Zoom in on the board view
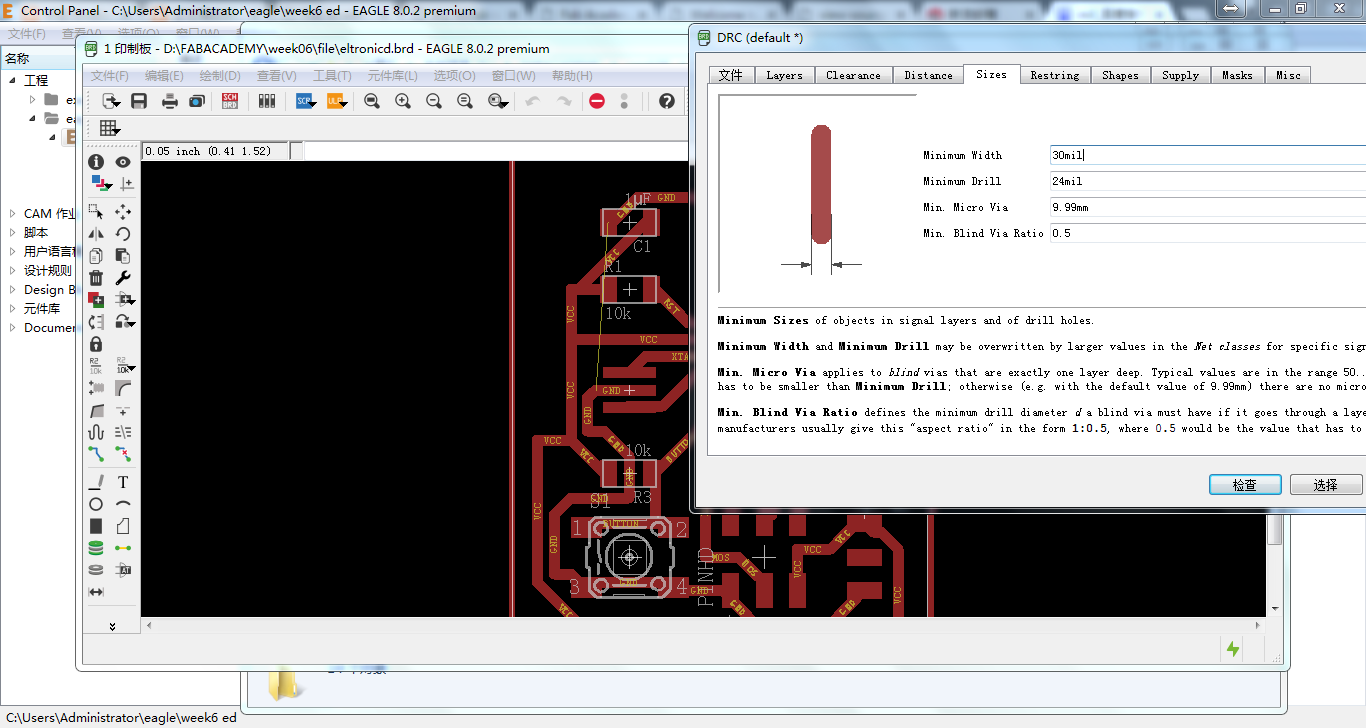Image resolution: width=1366 pixels, height=728 pixels. coord(403,101)
